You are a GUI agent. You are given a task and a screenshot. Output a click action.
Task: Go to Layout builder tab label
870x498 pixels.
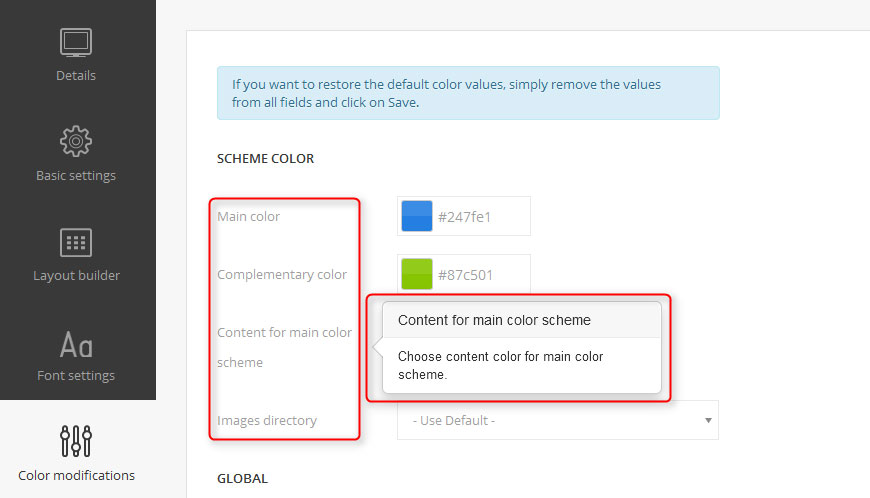(x=77, y=276)
